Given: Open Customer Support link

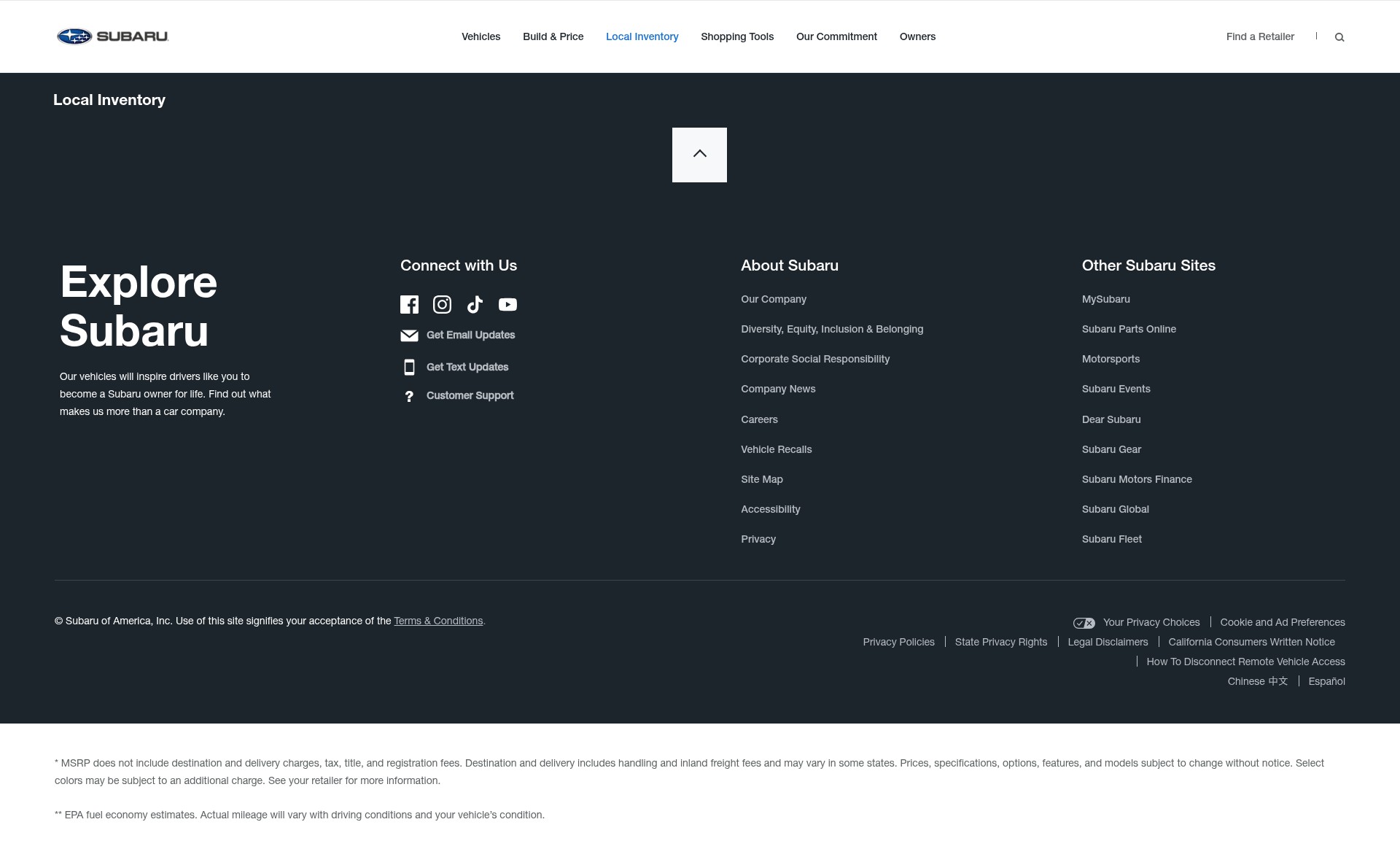Looking at the screenshot, I should [470, 395].
